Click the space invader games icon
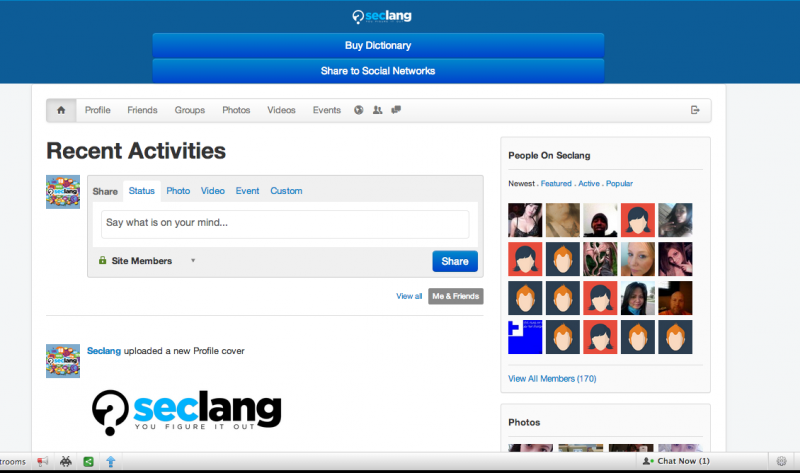 click(x=66, y=461)
